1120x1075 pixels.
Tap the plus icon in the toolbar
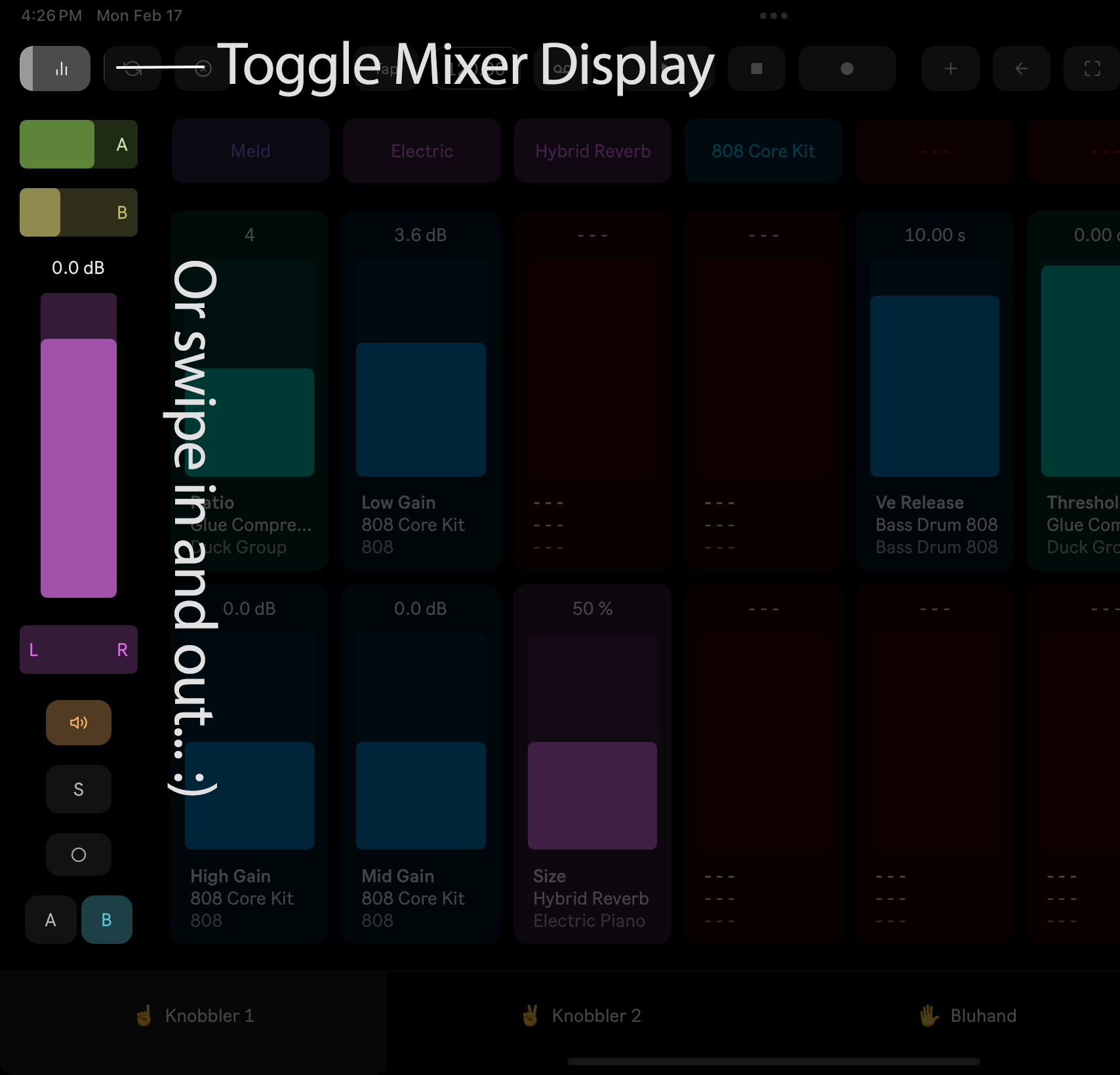(x=950, y=68)
